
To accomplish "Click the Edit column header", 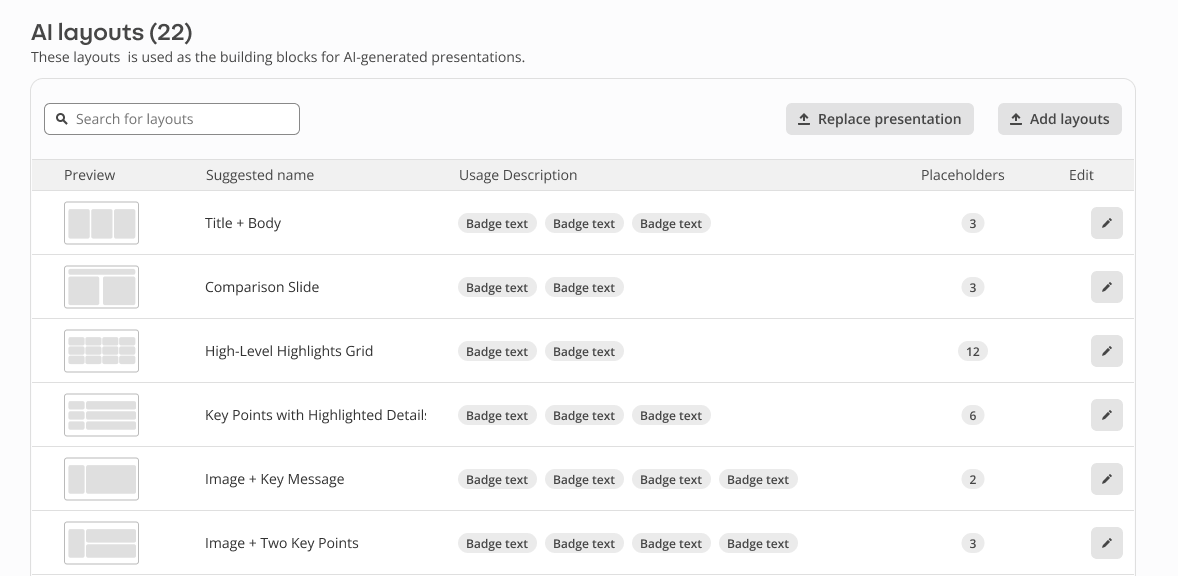I will tap(1081, 175).
